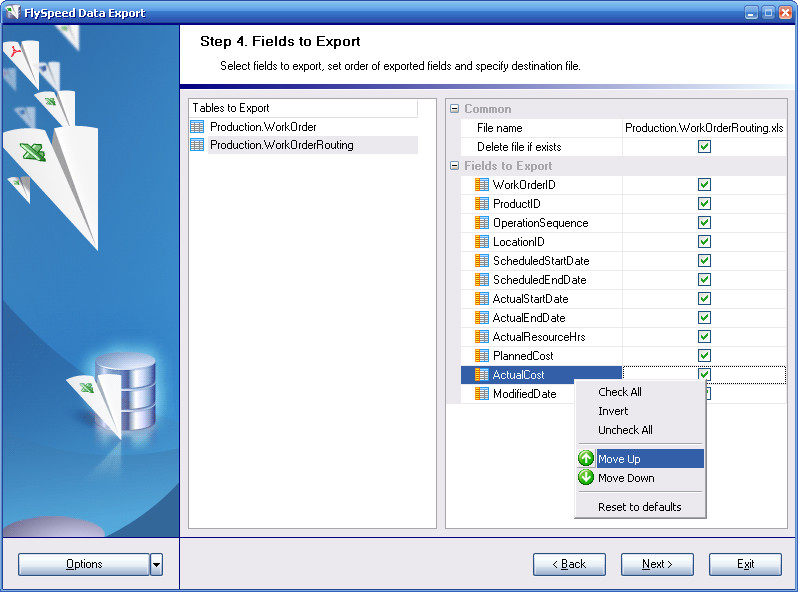
Task: Click the LocationID field icon
Action: [x=481, y=242]
